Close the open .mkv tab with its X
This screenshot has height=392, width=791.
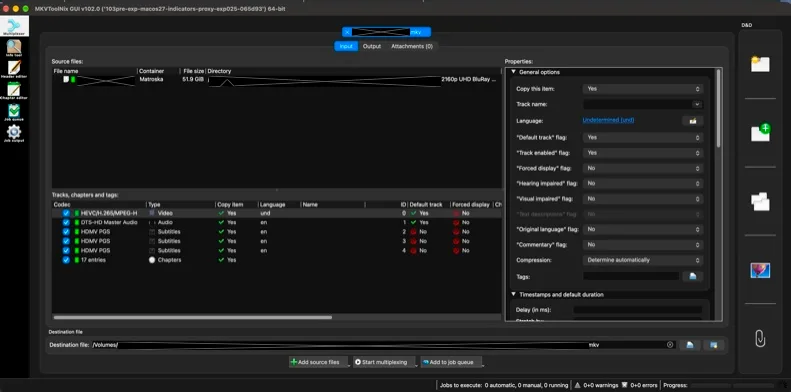(x=347, y=32)
